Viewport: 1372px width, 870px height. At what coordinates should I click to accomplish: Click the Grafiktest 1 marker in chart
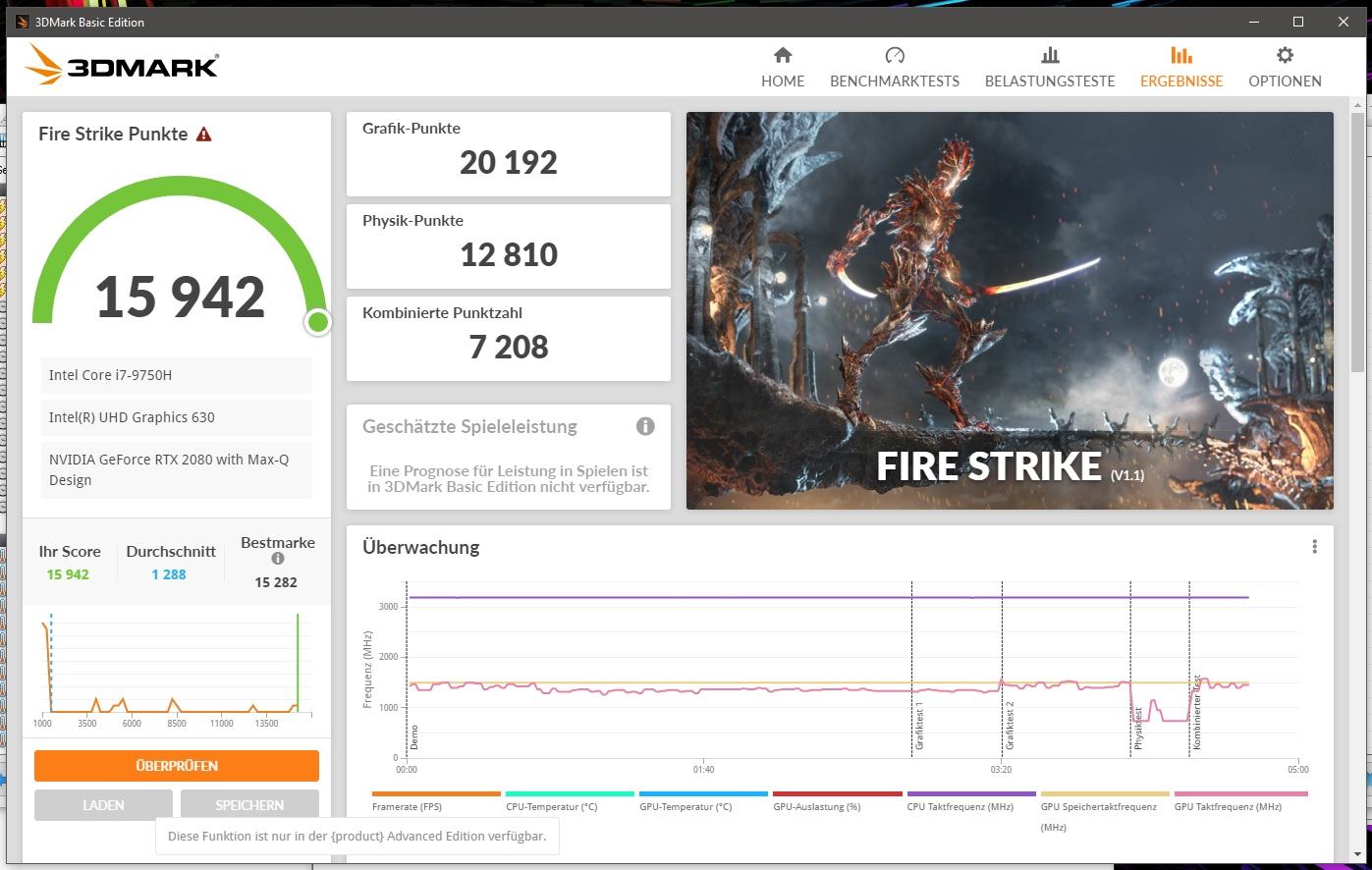[x=919, y=728]
